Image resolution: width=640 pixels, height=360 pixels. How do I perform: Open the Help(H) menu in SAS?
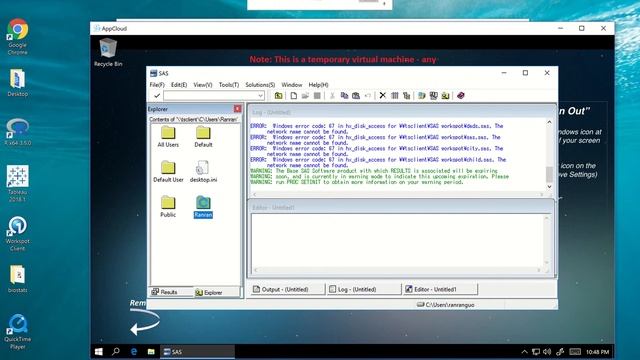(318, 85)
